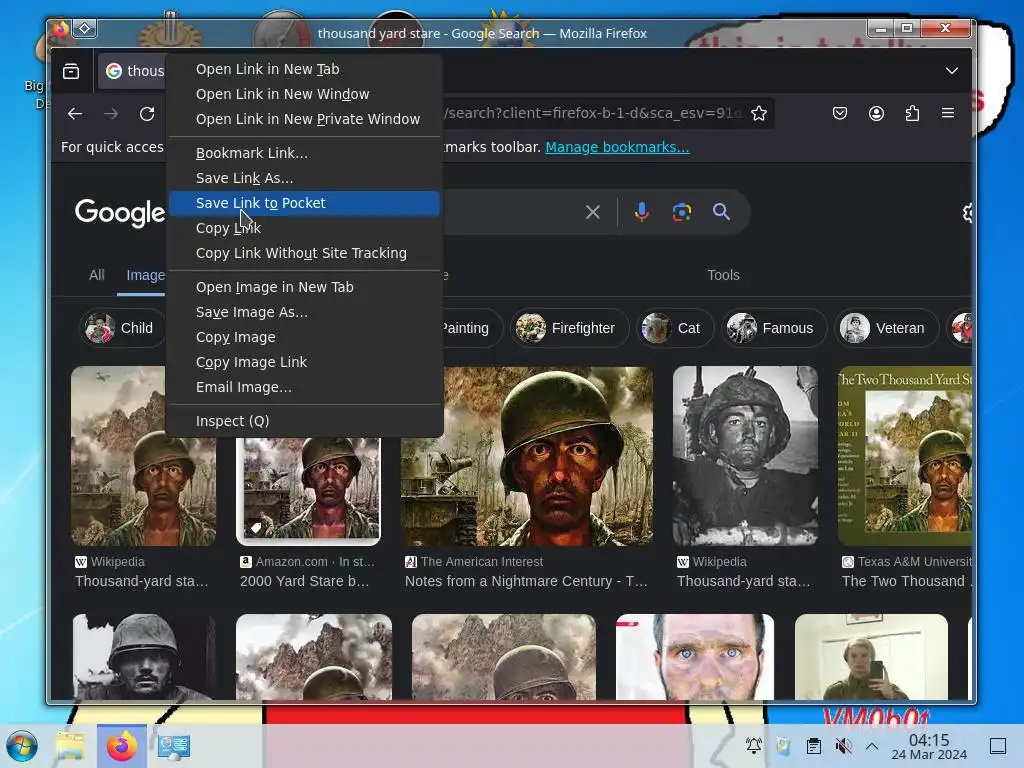Open the Firefox hamburger menu

948,114
